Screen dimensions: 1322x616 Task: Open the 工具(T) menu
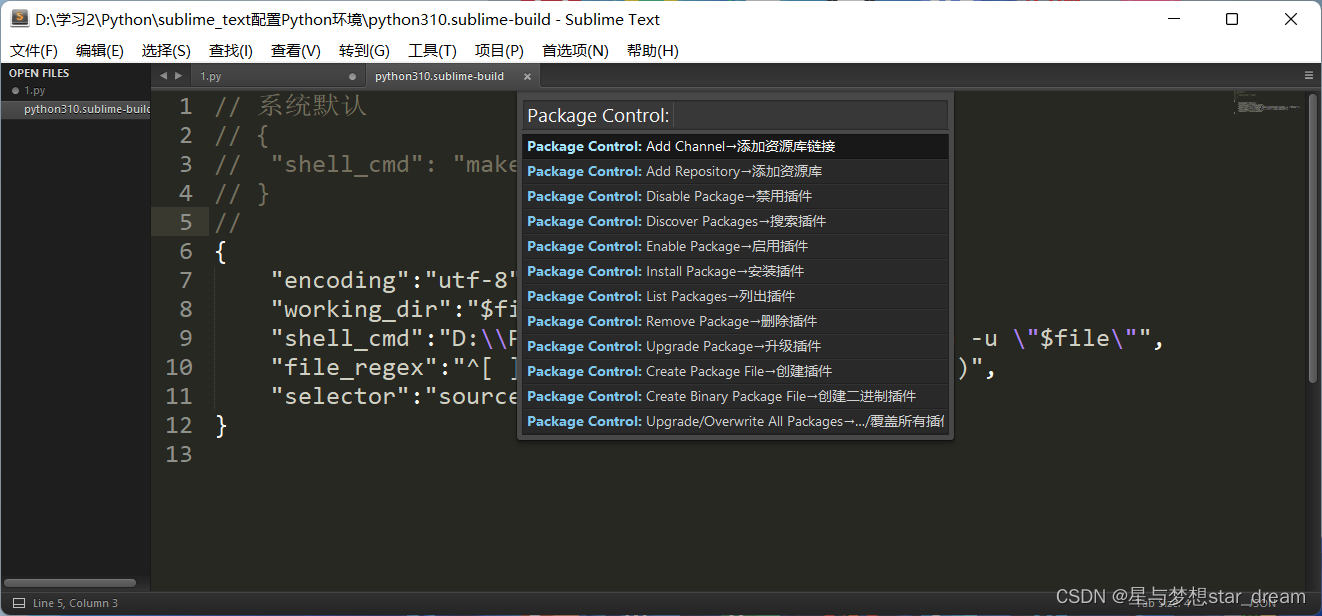(x=432, y=50)
